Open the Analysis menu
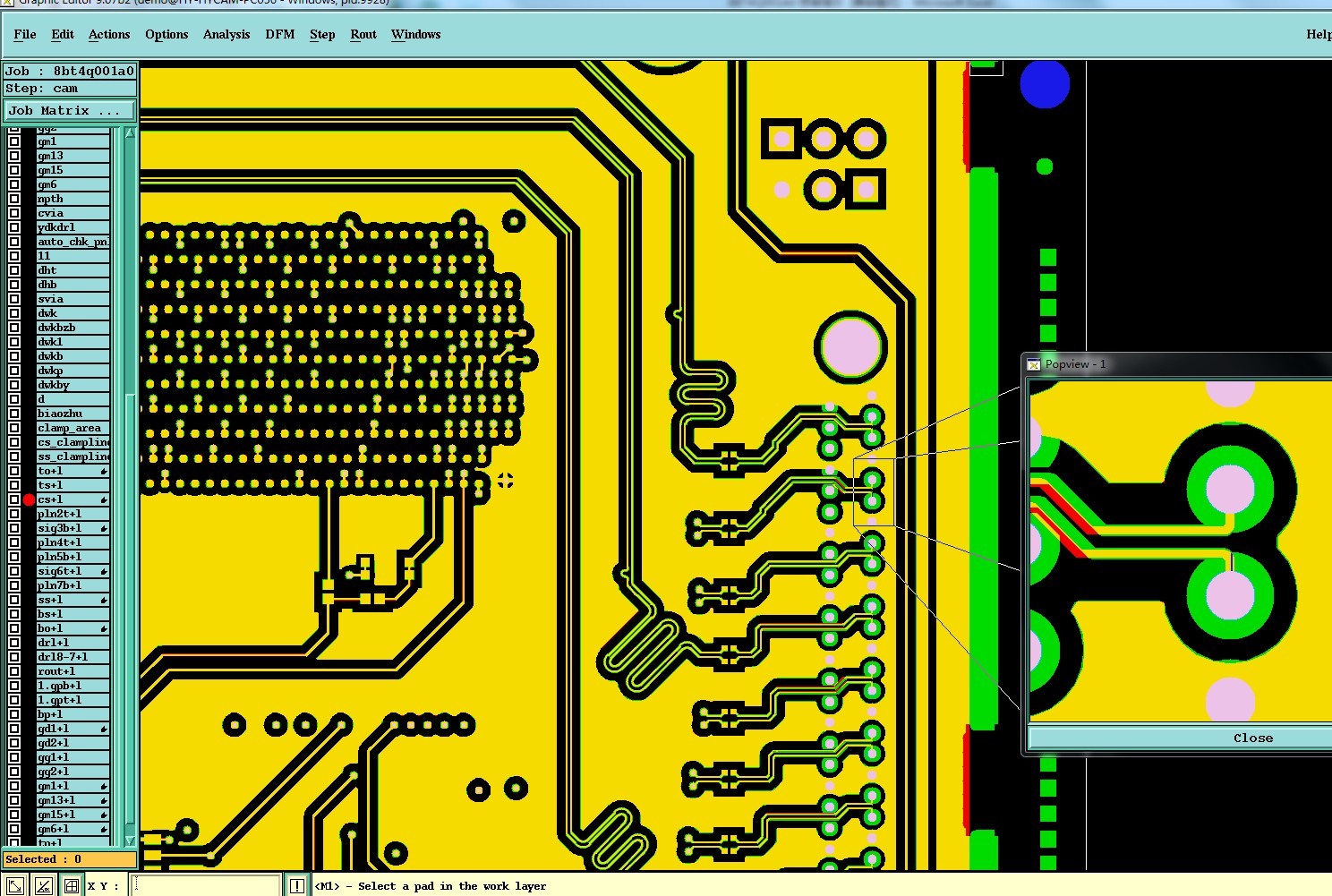The width and height of the screenshot is (1332, 896). pyautogui.click(x=226, y=34)
